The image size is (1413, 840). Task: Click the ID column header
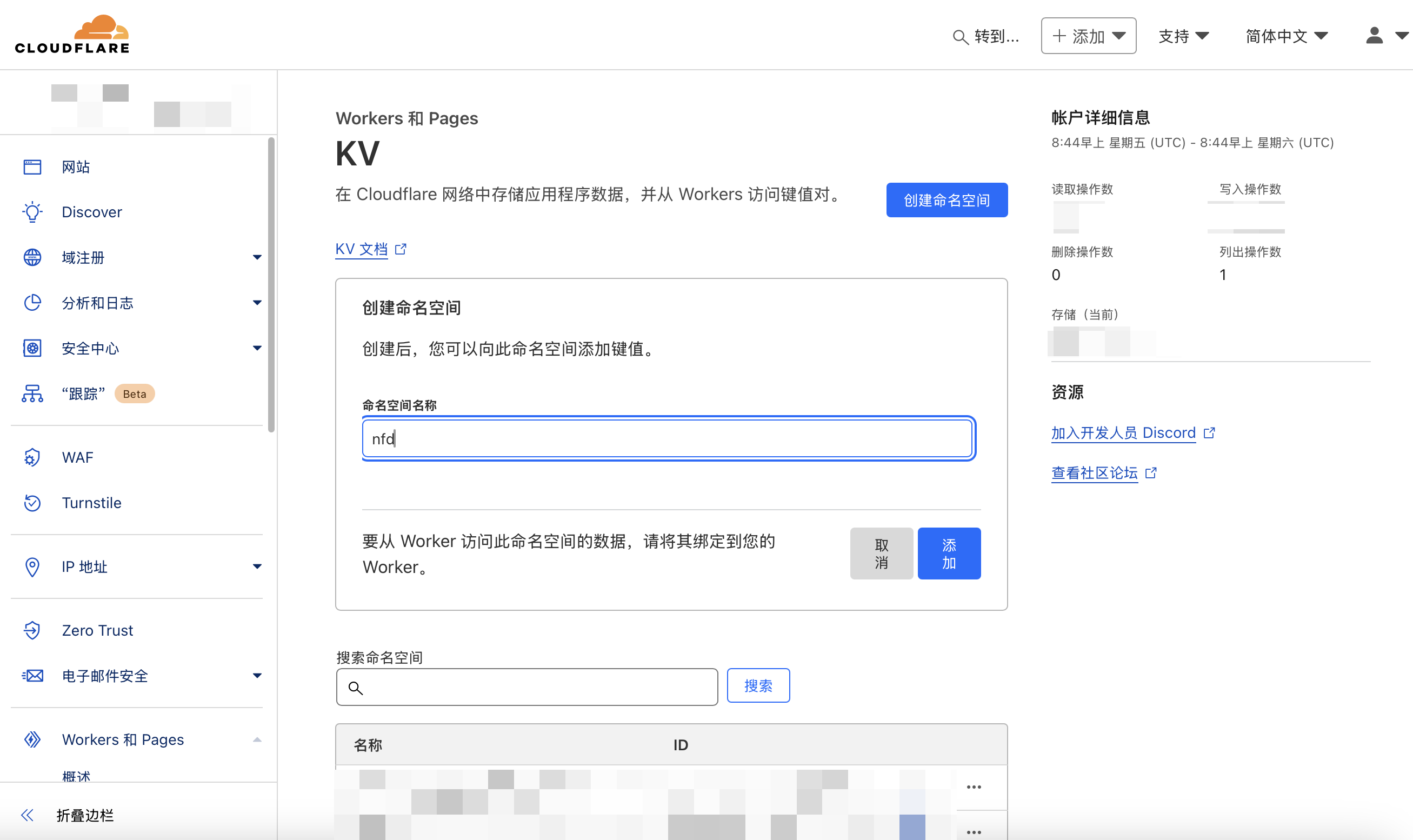[681, 745]
